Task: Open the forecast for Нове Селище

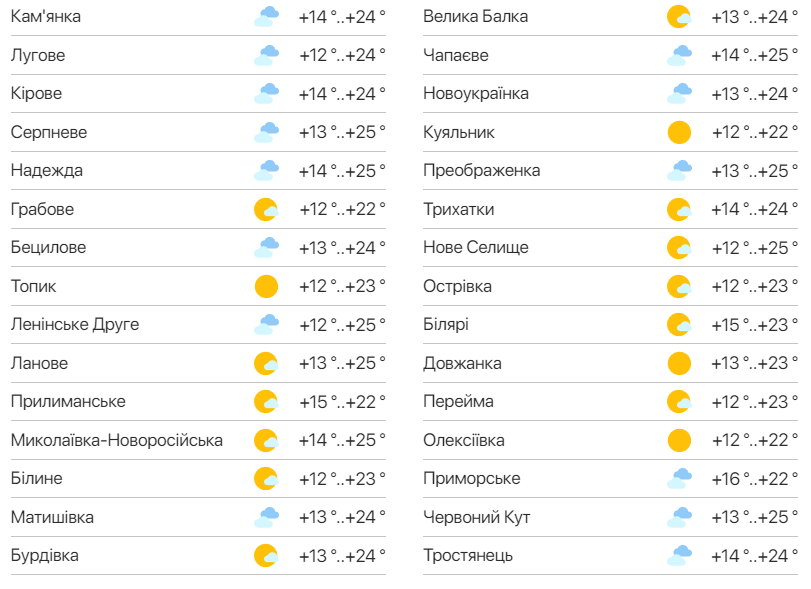Action: pos(464,247)
